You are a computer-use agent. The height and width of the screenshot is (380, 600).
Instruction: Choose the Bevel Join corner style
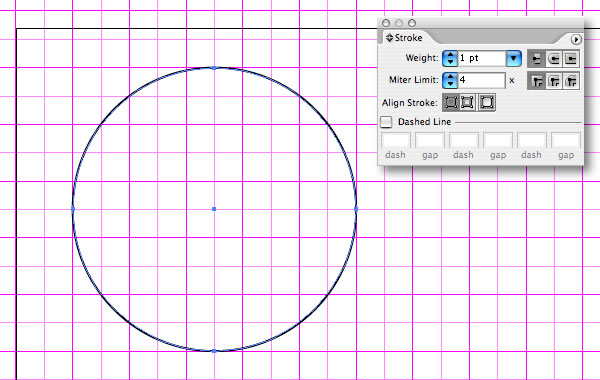coord(571,81)
